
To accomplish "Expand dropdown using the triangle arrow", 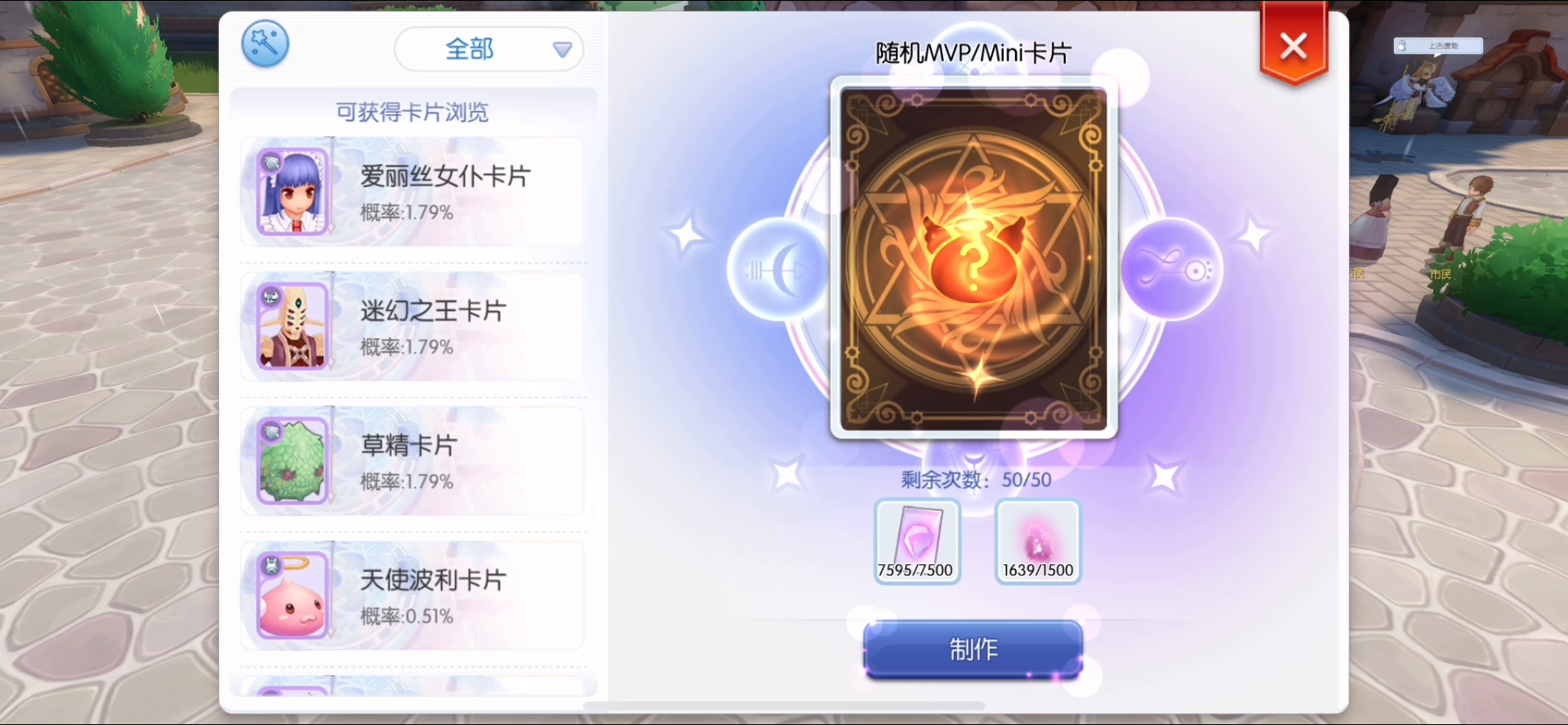I will 562,50.
